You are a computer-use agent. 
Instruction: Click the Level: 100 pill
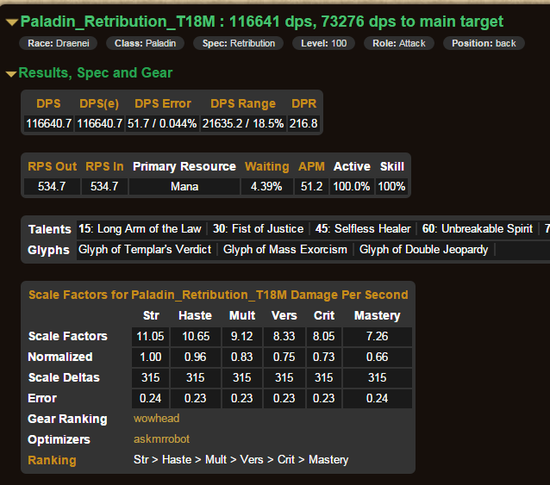pyautogui.click(x=324, y=43)
